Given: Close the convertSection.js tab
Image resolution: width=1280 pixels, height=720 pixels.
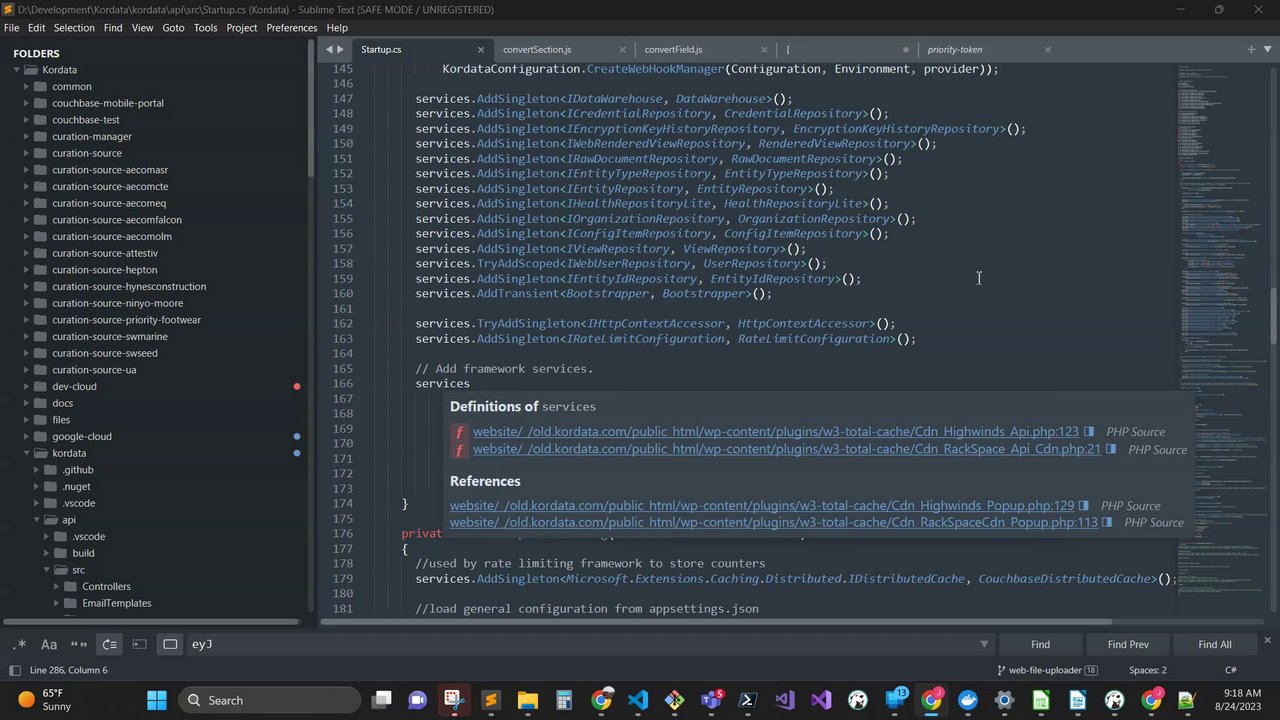Looking at the screenshot, I should point(623,49).
